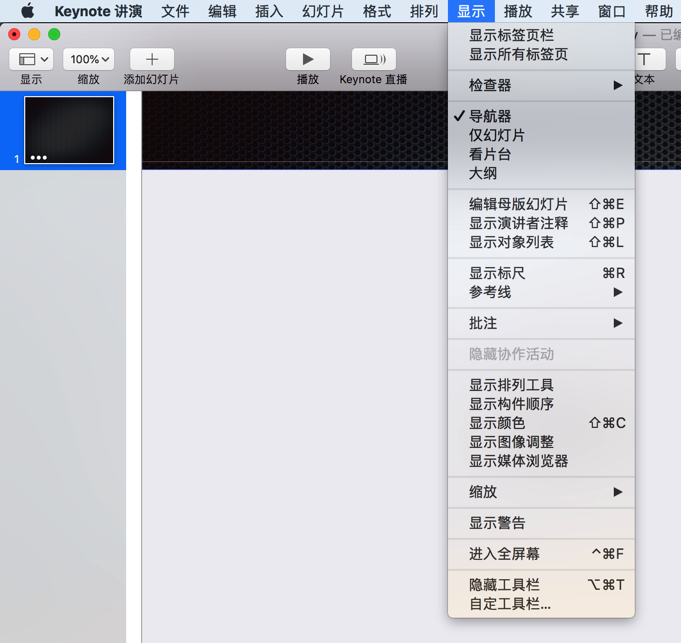This screenshot has width=681, height=643.
Task: Open the 格式 menu
Action: (x=377, y=11)
